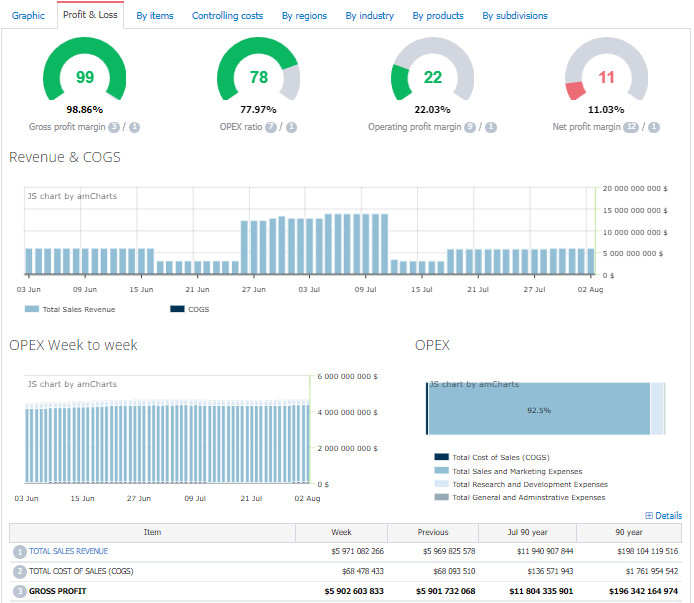694x603 pixels.
Task: Toggle Total Sales and Marketing Expenses legend
Action: tap(516, 471)
